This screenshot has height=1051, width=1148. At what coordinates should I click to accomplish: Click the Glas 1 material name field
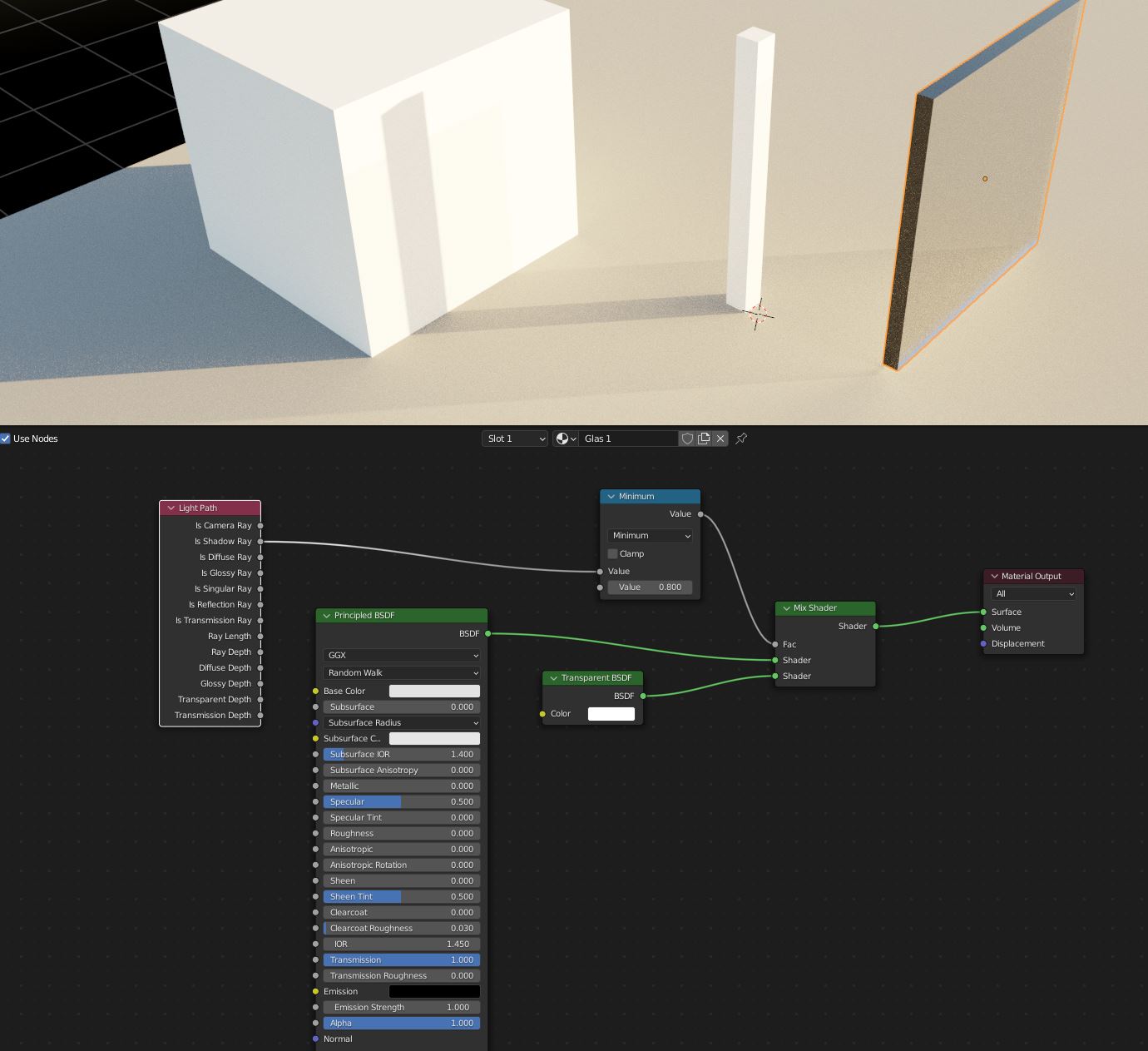[629, 439]
